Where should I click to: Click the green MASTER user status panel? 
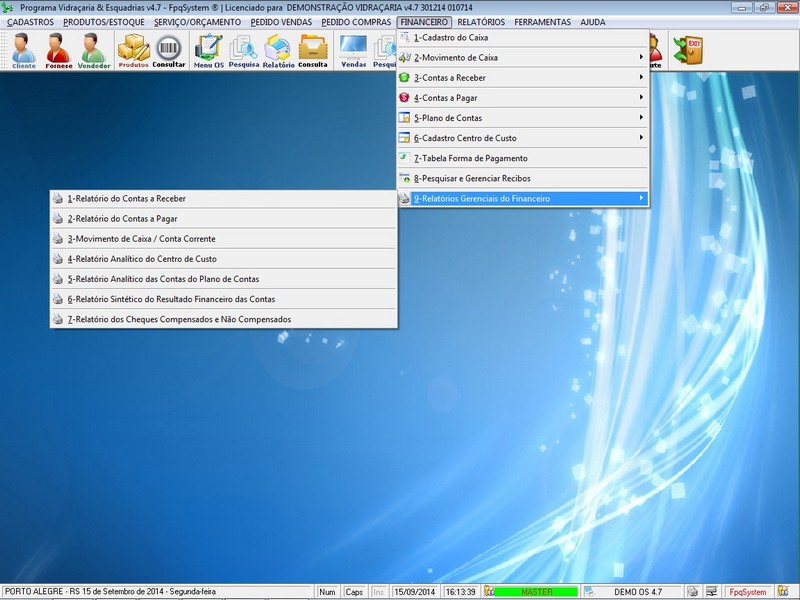coord(536,592)
